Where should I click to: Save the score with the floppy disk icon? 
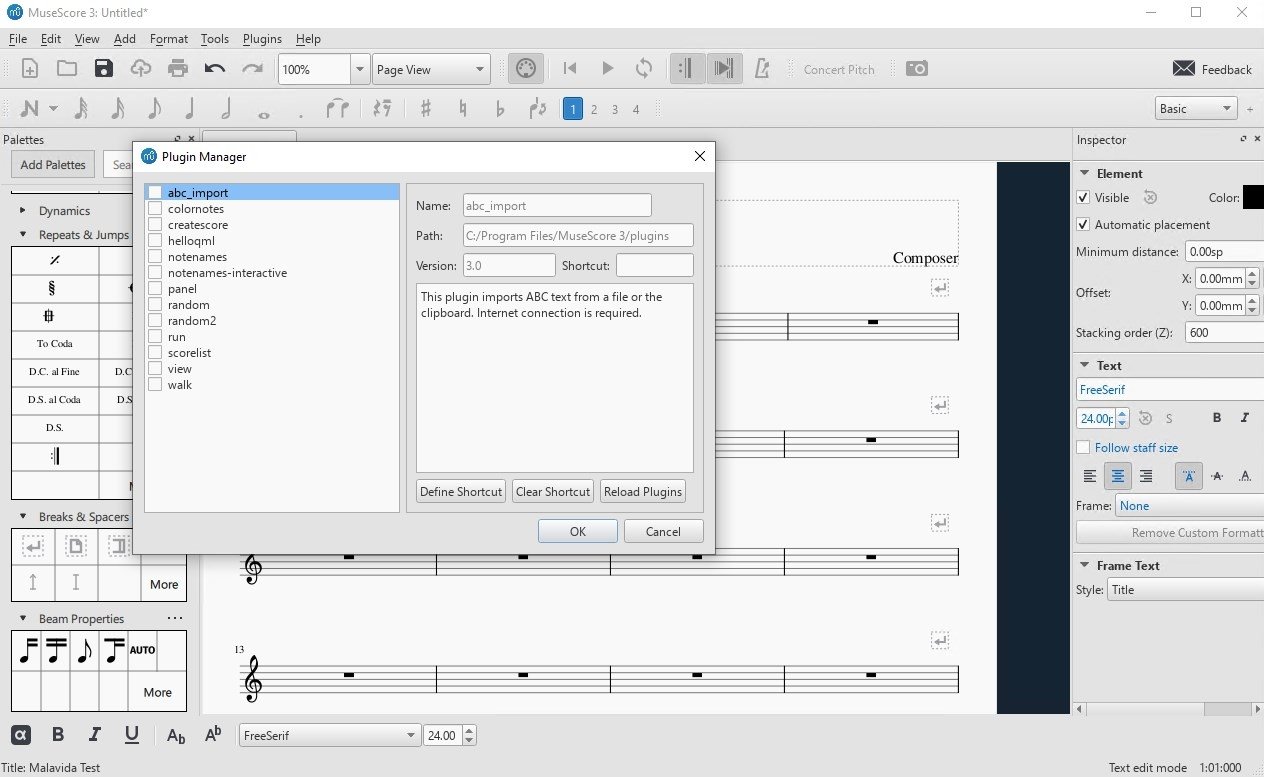pos(104,69)
